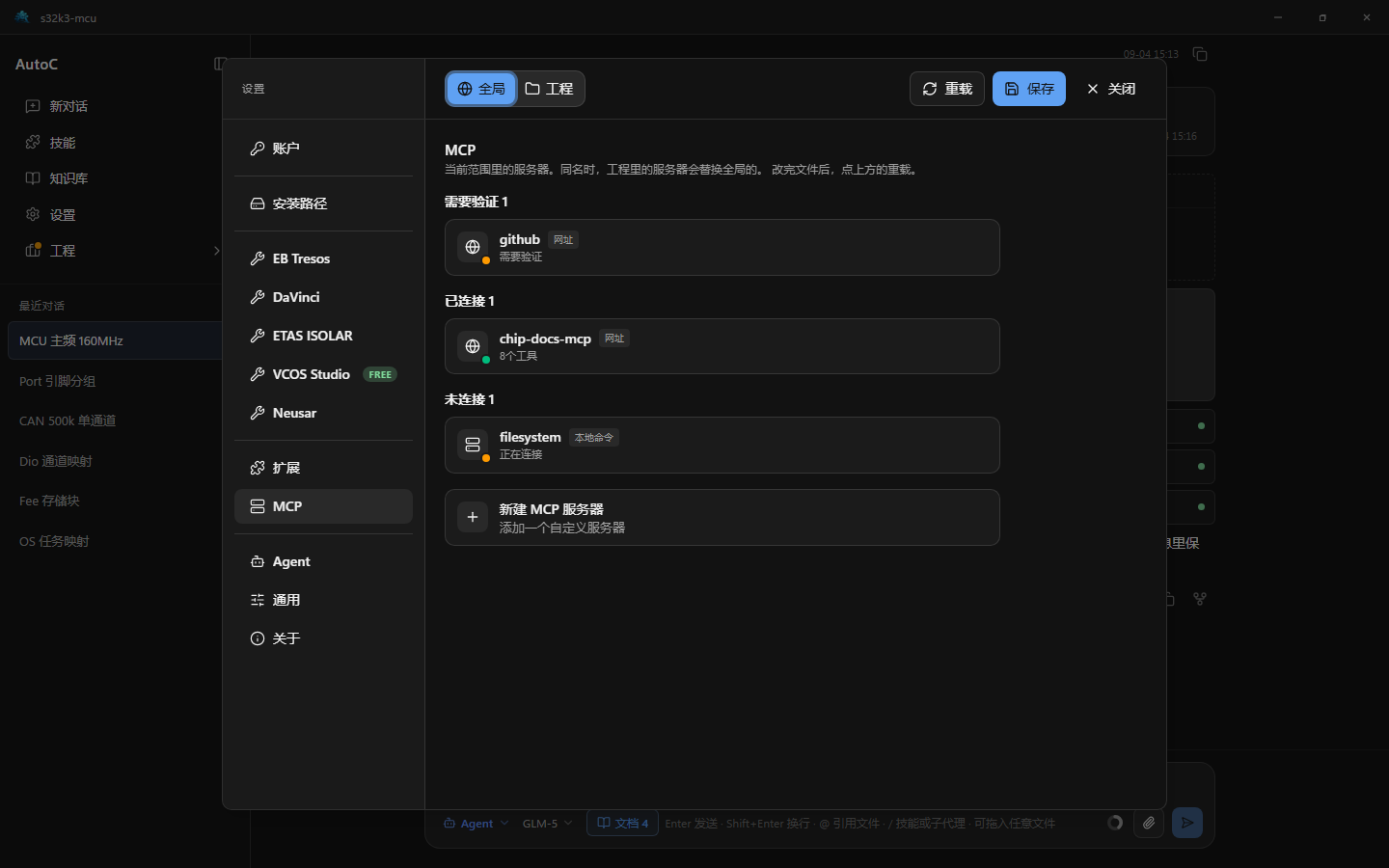Screen dimensions: 1389x868
Task: Click the attachment paperclip icon
Action: pos(1149,823)
